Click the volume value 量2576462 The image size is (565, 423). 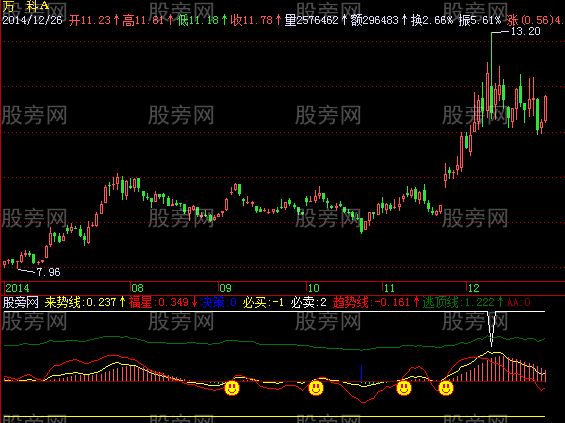pyautogui.click(x=311, y=20)
